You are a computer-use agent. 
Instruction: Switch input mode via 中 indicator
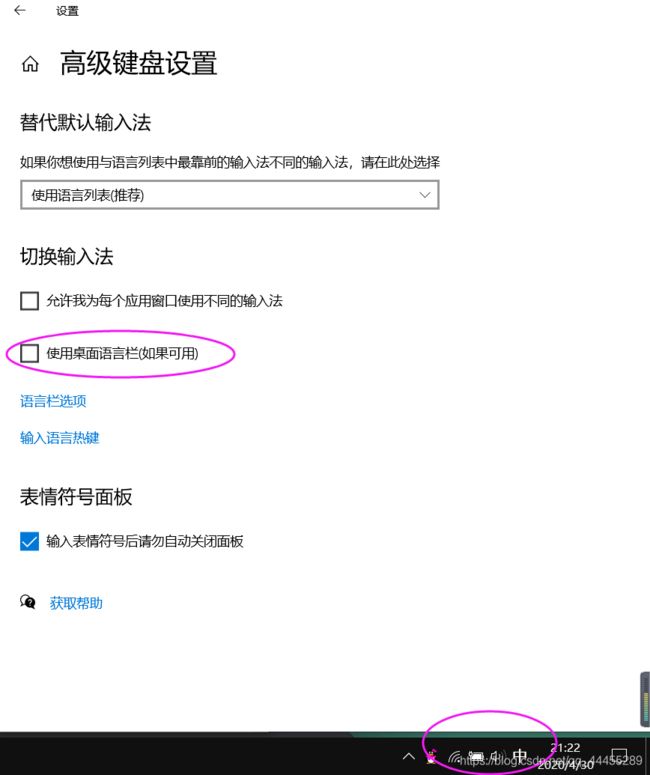520,756
